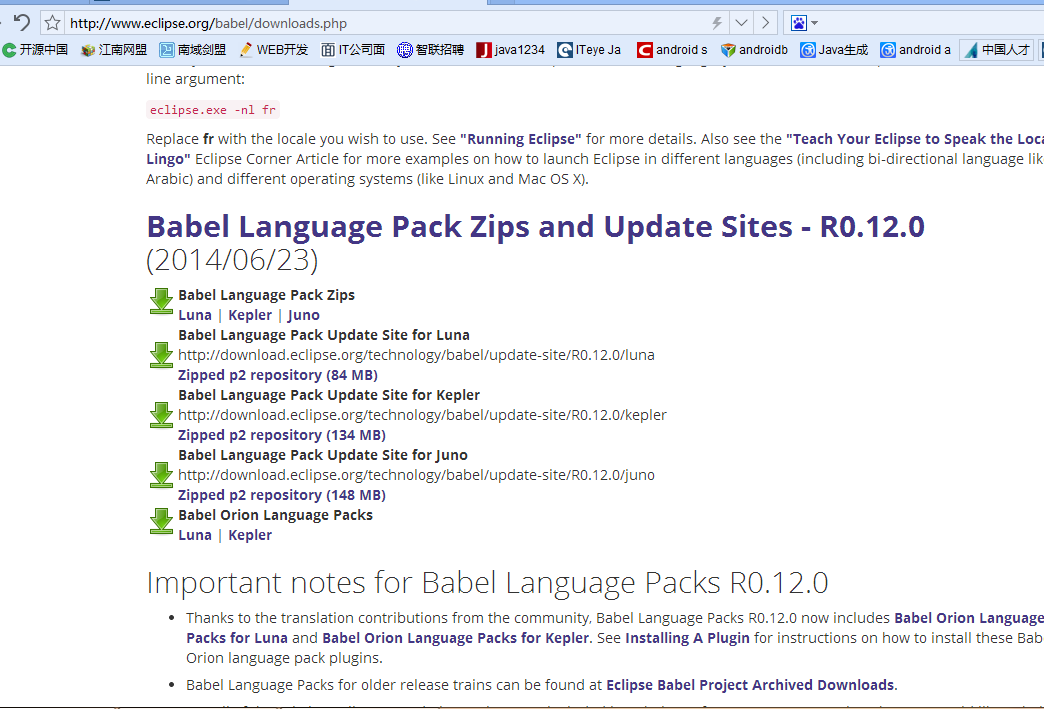The image size is (1044, 709).
Task: Click the URL address field
Action: [x=386, y=23]
